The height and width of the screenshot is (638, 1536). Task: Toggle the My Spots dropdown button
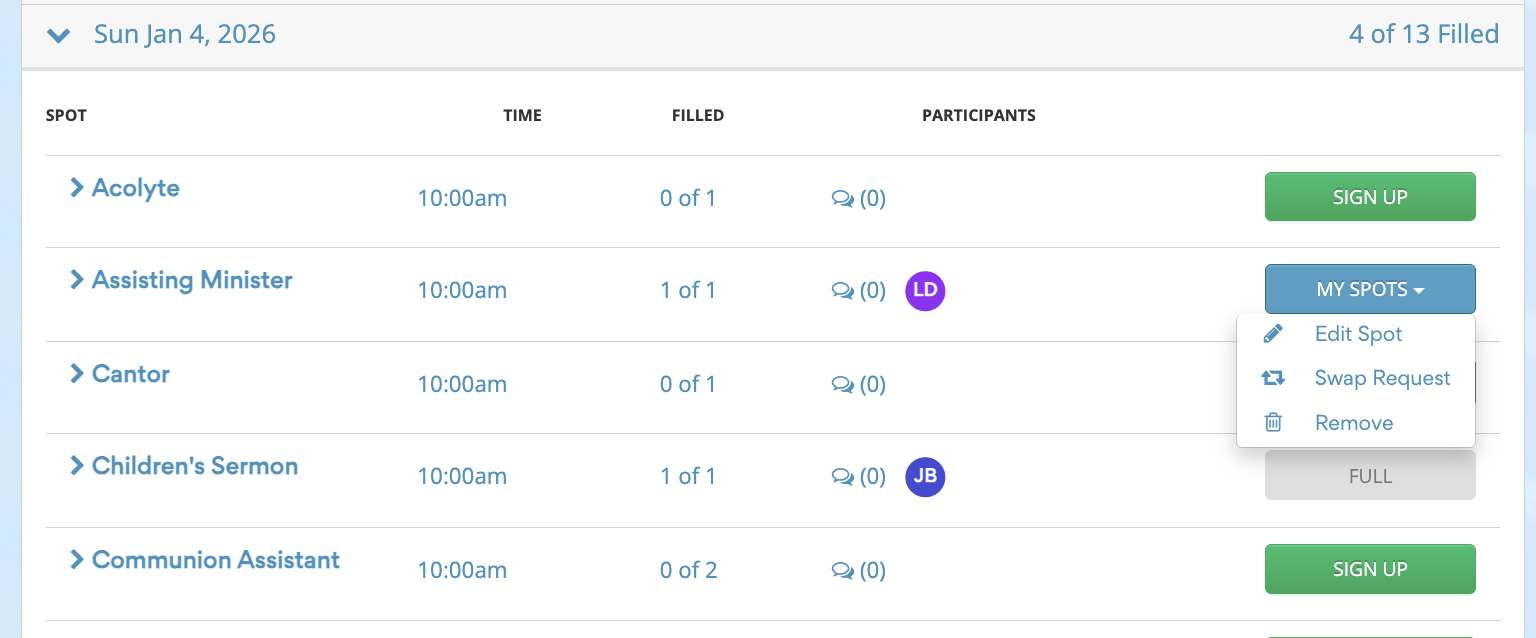tap(1369, 290)
